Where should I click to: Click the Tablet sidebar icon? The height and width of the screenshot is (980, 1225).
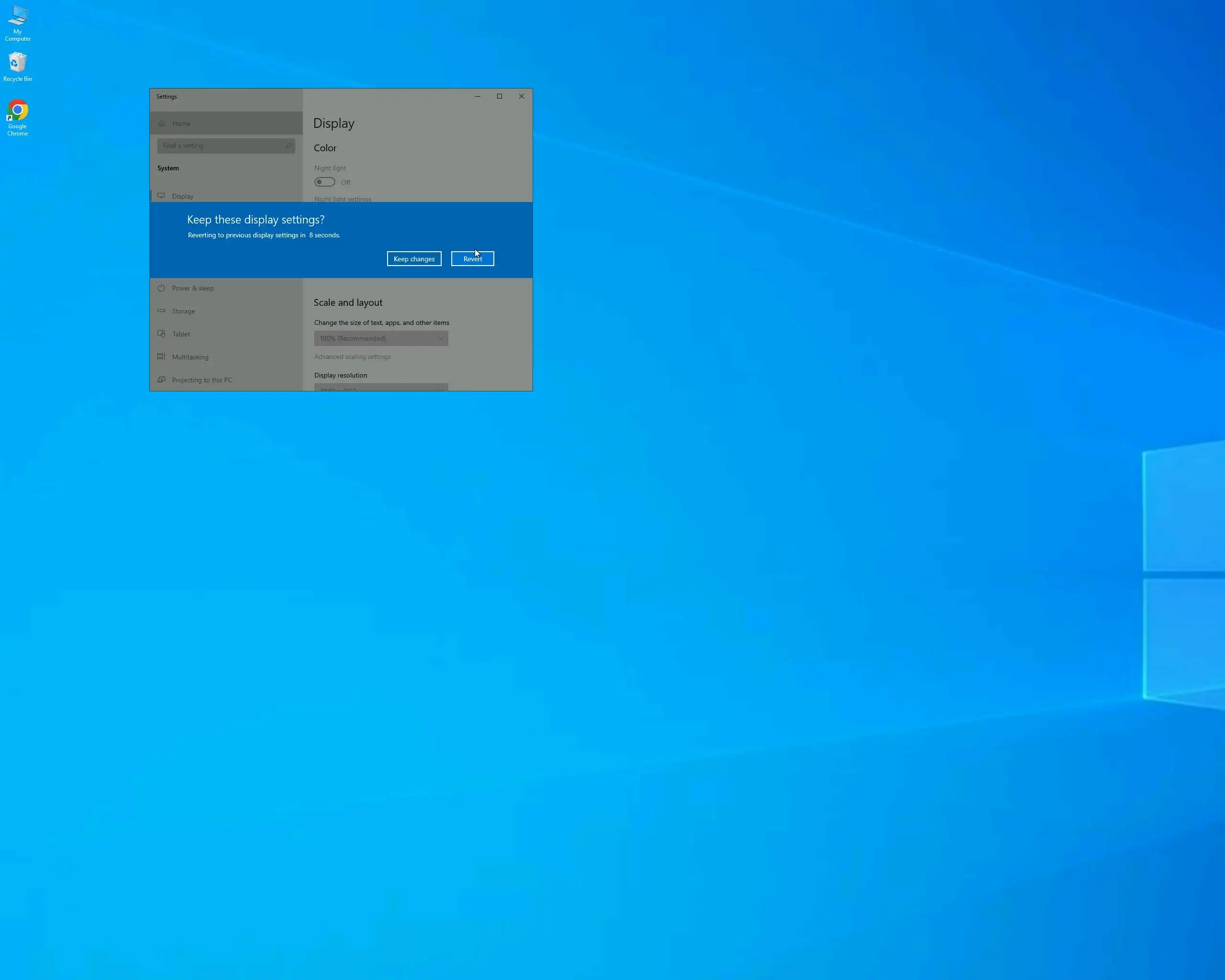coord(161,334)
